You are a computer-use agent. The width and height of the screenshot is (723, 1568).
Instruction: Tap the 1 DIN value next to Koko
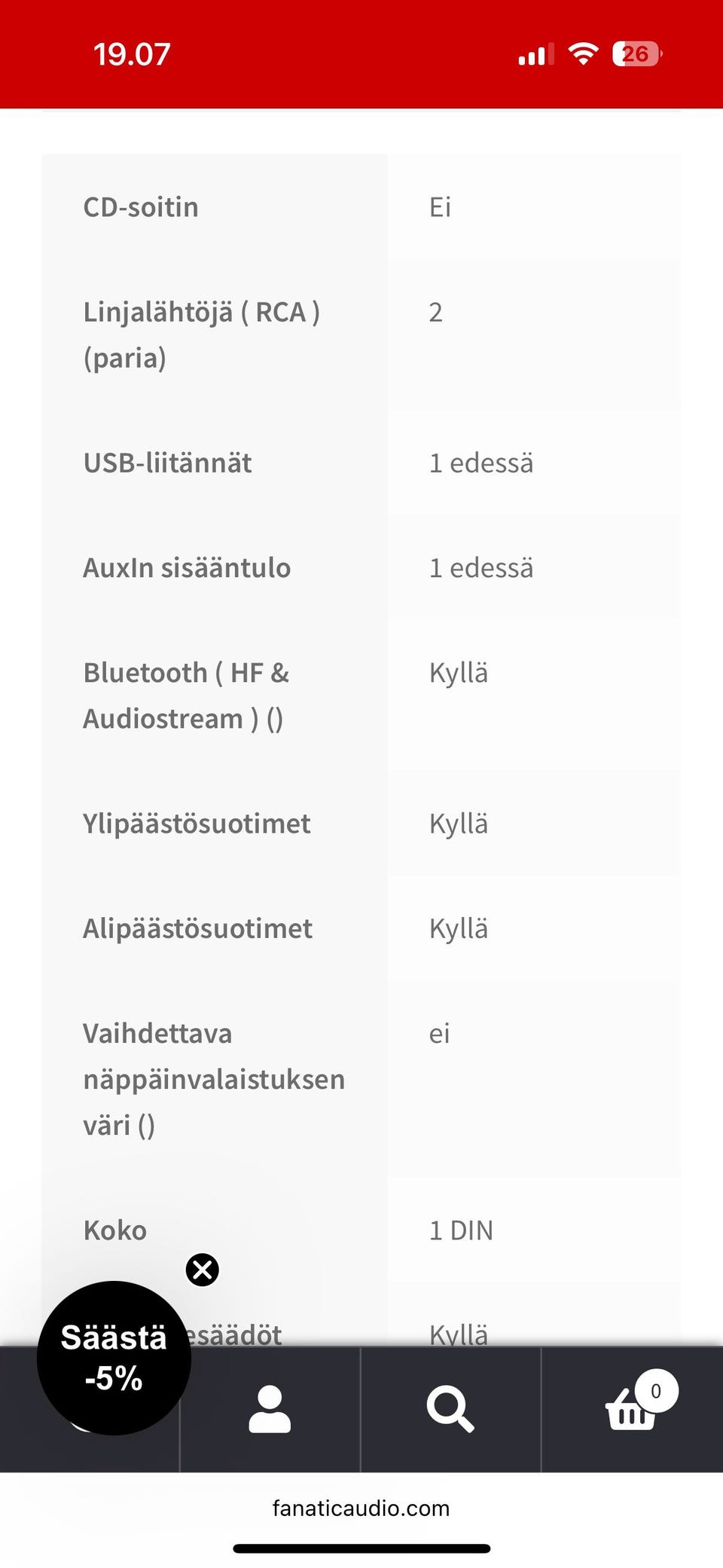click(x=461, y=1230)
